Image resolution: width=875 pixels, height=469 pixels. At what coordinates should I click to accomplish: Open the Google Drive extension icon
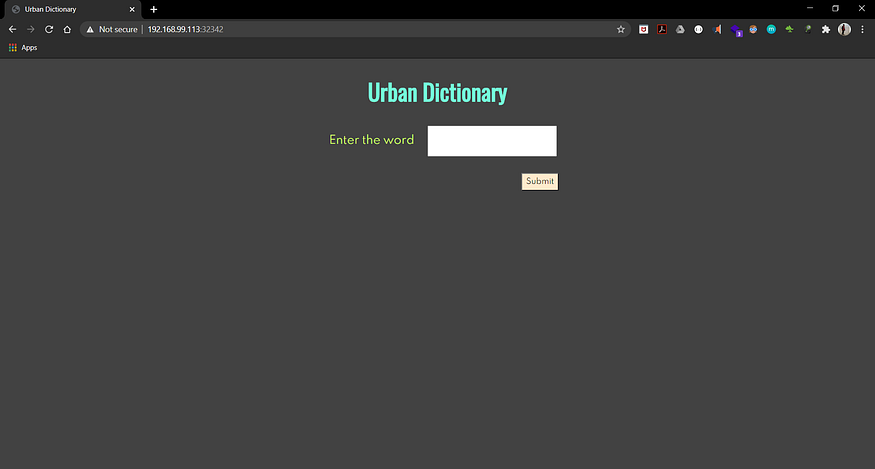(680, 30)
